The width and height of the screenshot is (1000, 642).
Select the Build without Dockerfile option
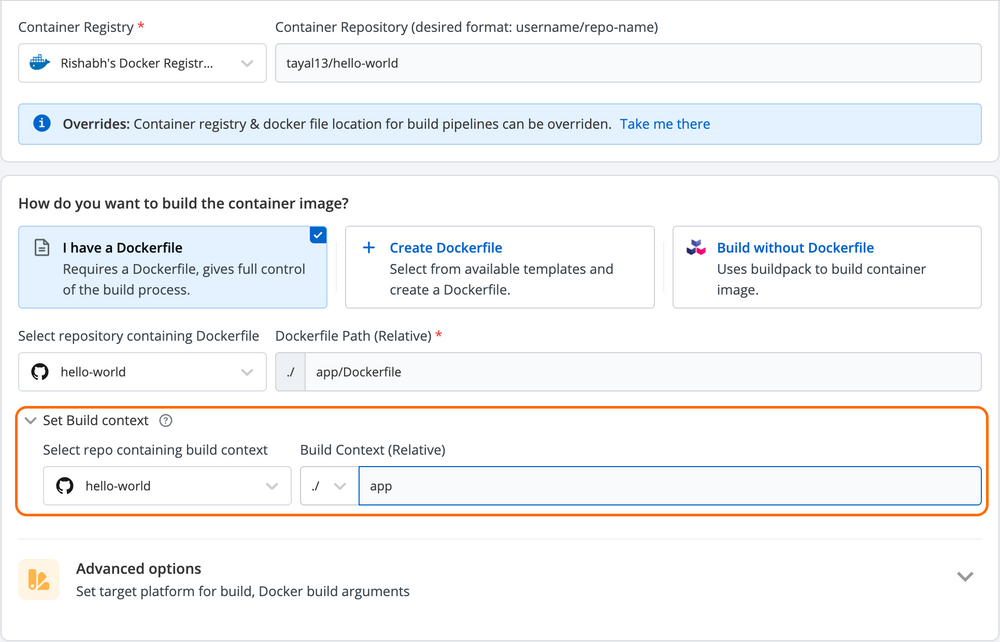(795, 247)
